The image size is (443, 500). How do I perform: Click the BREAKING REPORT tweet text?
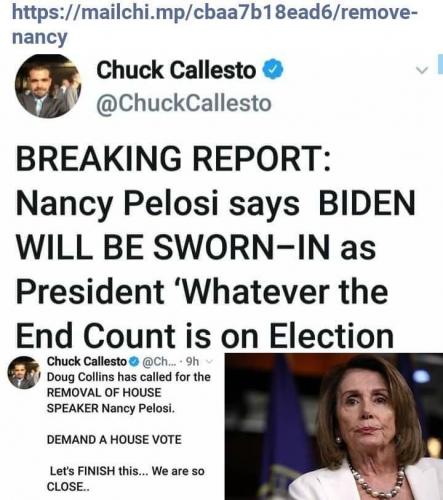coord(215,247)
